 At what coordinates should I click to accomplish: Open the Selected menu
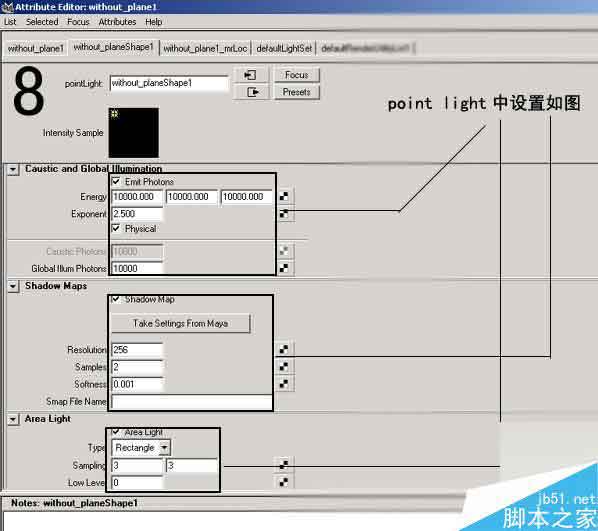coord(42,22)
